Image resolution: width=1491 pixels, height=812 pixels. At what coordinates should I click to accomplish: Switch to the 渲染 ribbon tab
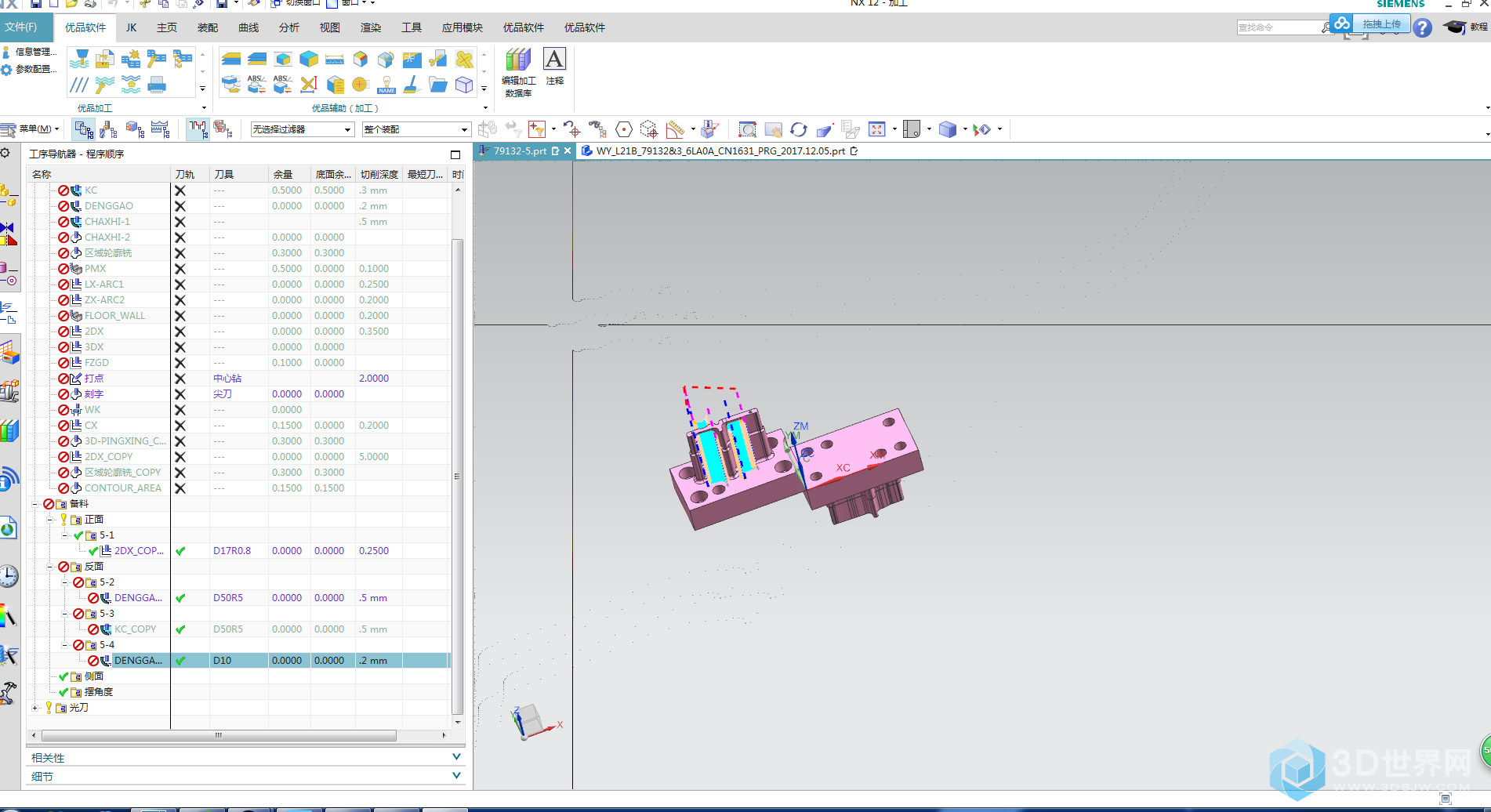pos(371,27)
